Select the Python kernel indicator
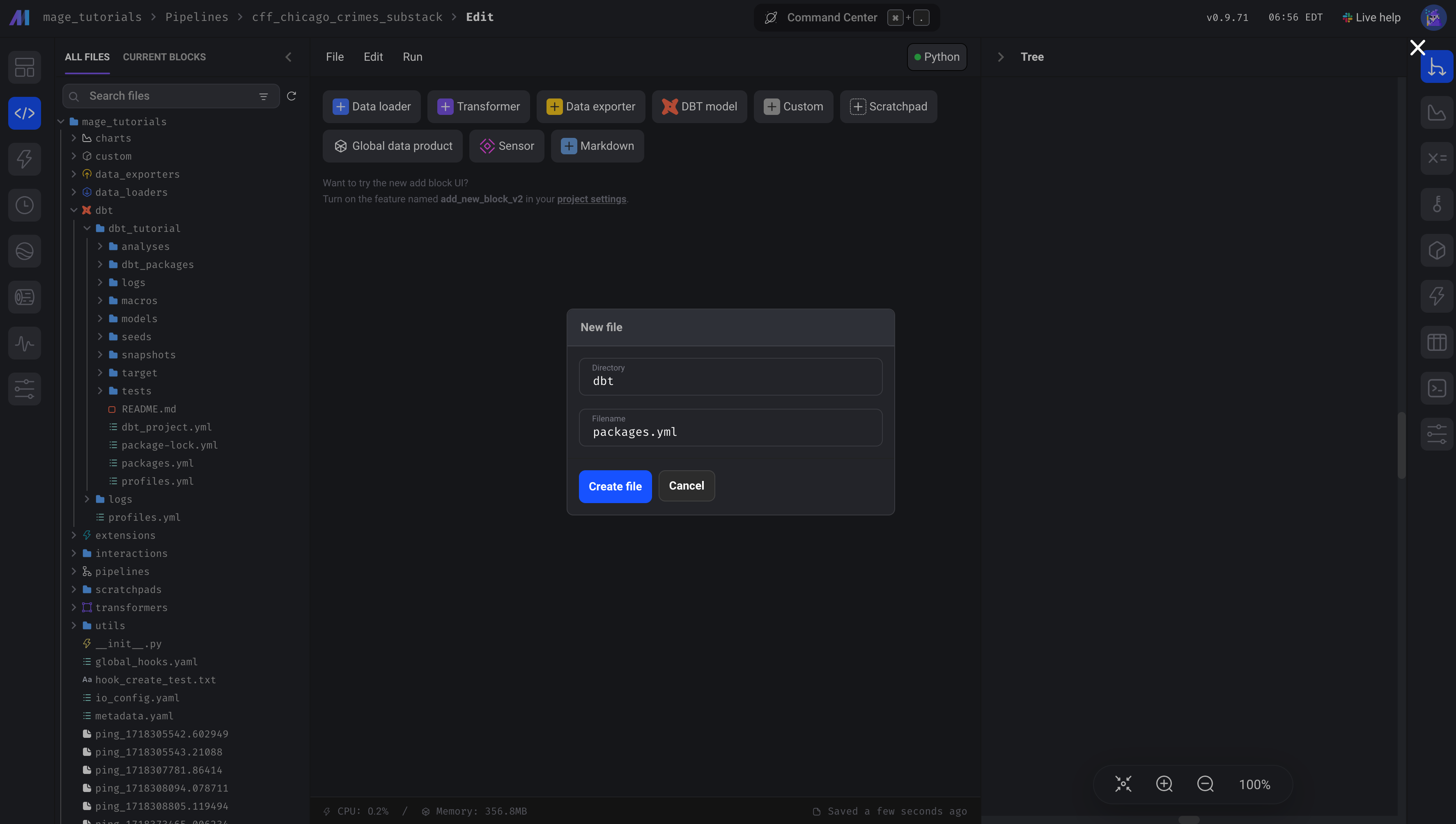1456x824 pixels. [x=937, y=57]
